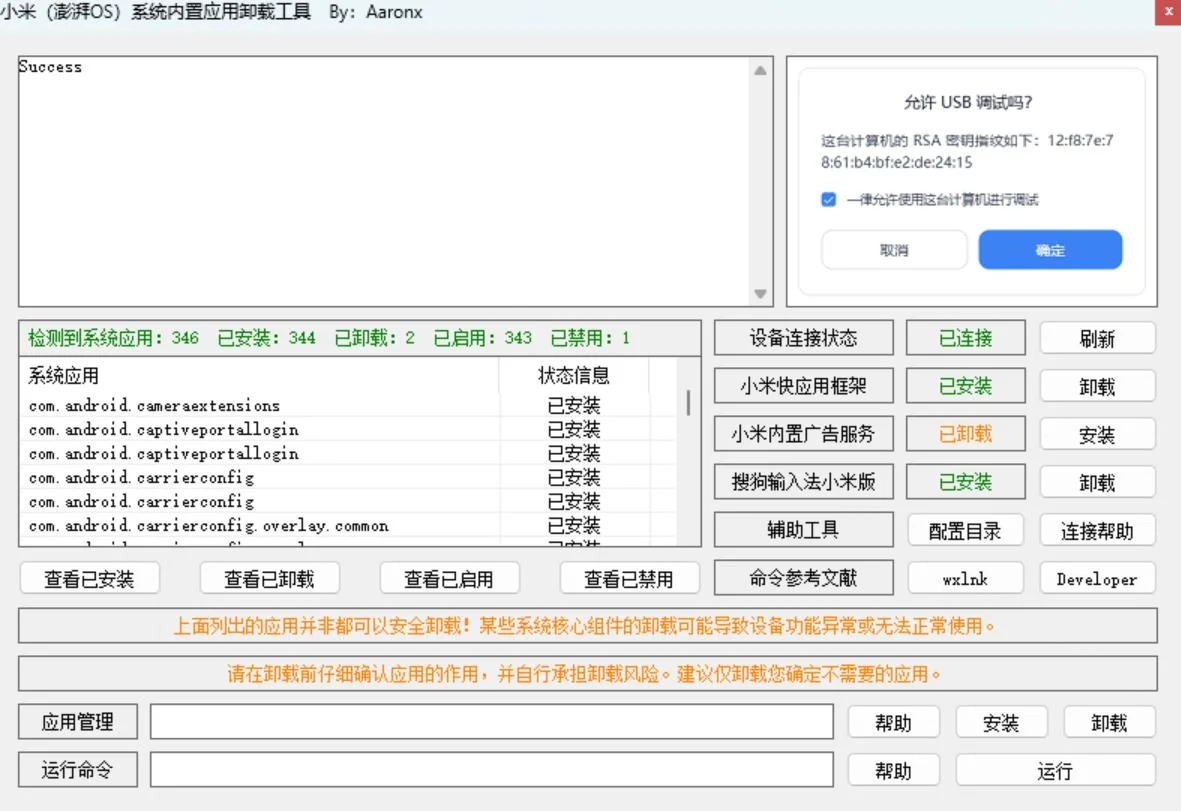Click the 运行命令 label button
The height and width of the screenshot is (811, 1181).
coord(78,770)
